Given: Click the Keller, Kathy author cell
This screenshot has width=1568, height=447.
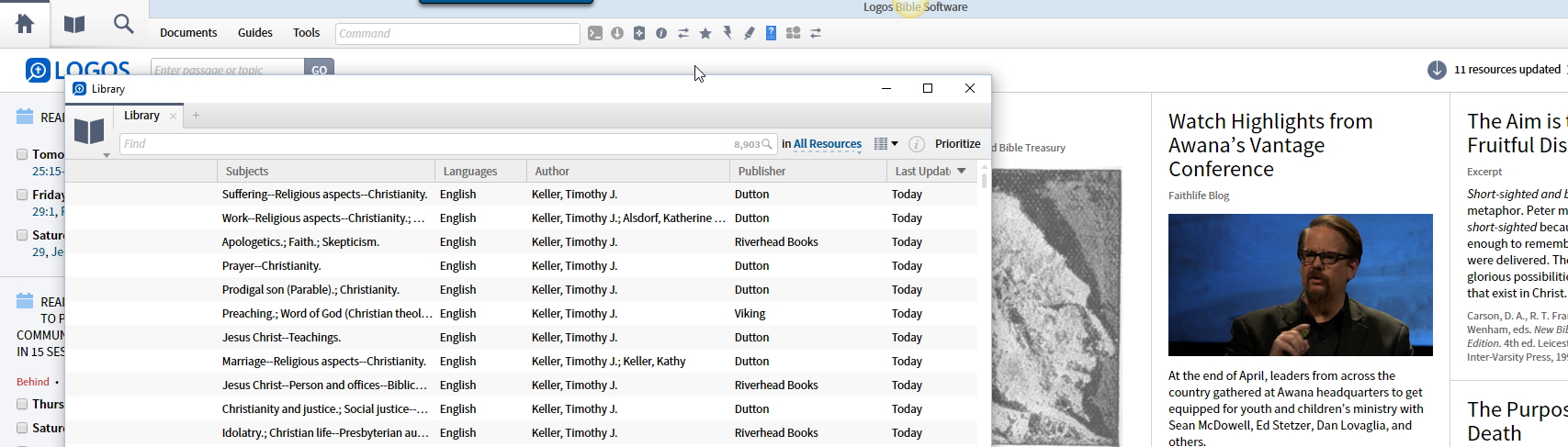Looking at the screenshot, I should click(x=608, y=361).
